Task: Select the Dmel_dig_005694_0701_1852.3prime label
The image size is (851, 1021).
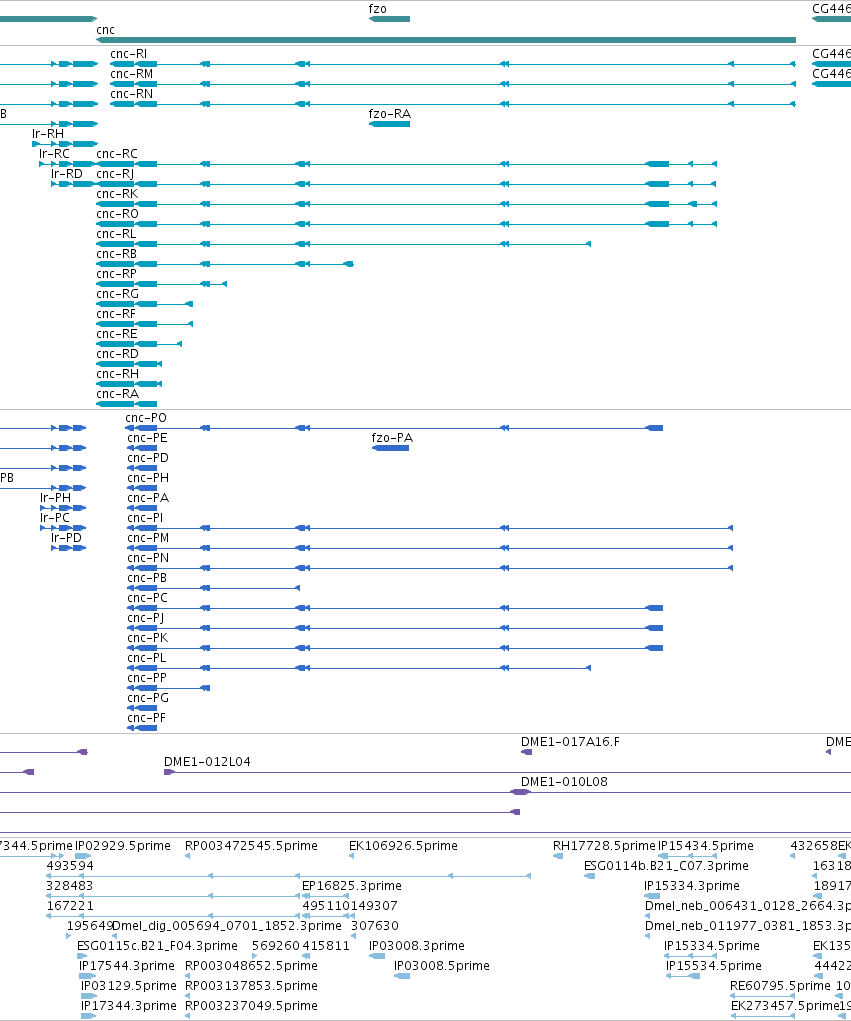Action: point(227,926)
